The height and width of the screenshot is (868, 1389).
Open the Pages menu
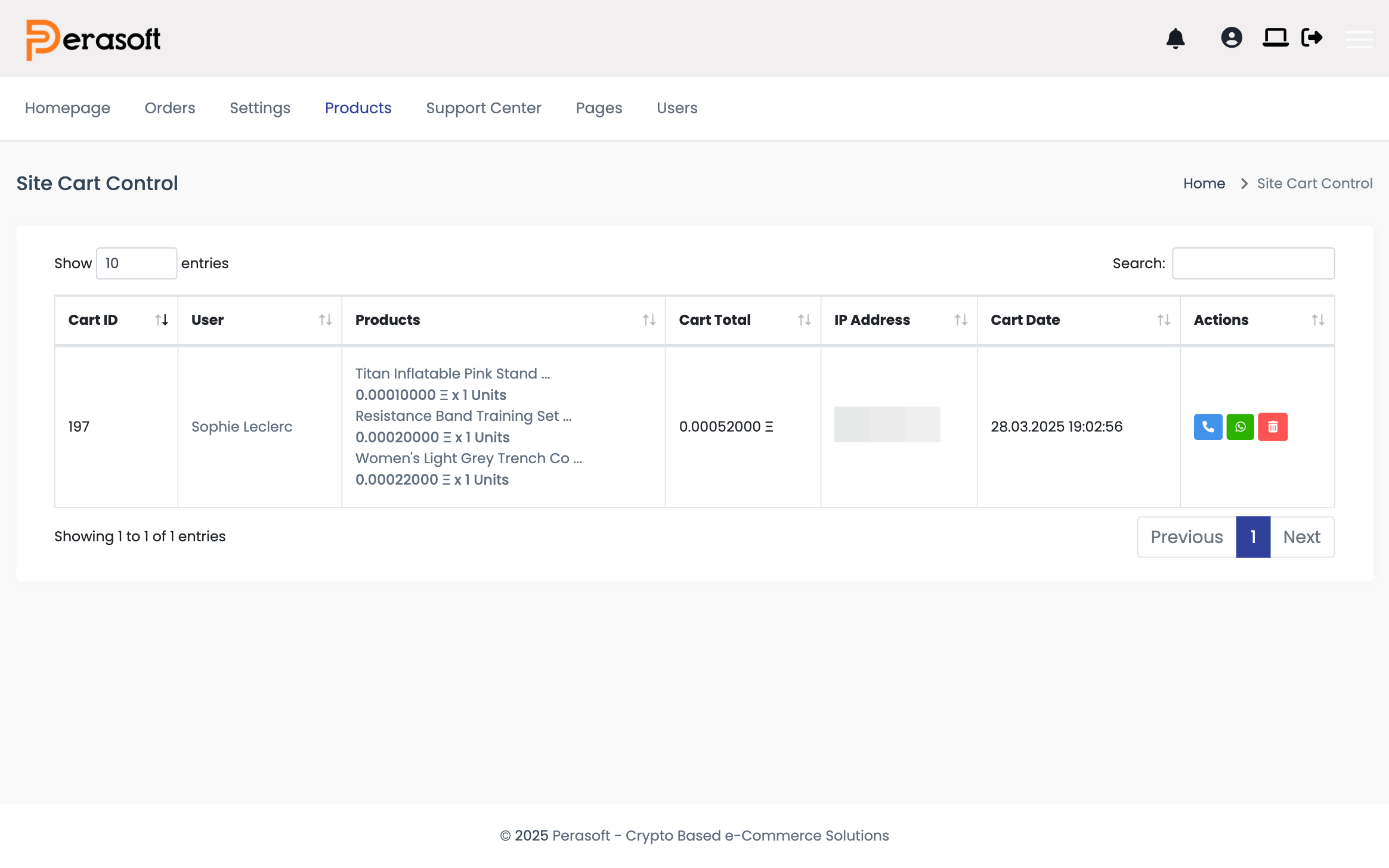click(x=599, y=108)
